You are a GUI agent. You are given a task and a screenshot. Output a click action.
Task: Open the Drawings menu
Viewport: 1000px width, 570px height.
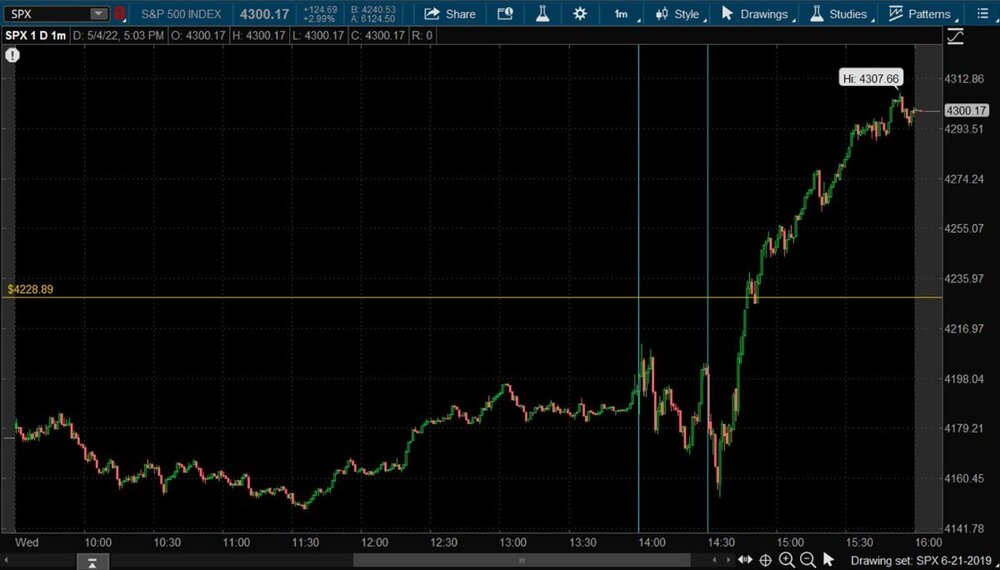pyautogui.click(x=755, y=14)
